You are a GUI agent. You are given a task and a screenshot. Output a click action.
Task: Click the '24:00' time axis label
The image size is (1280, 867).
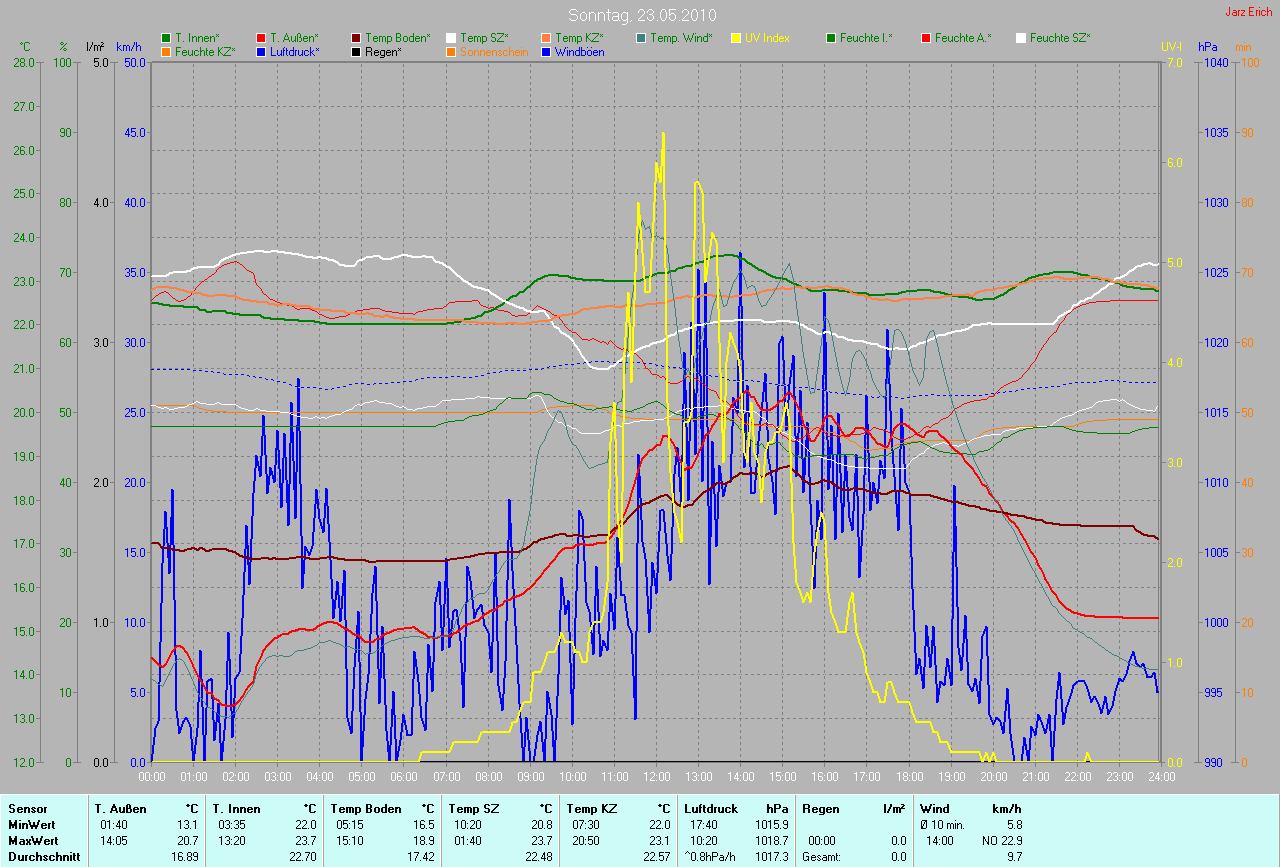[x=1160, y=776]
